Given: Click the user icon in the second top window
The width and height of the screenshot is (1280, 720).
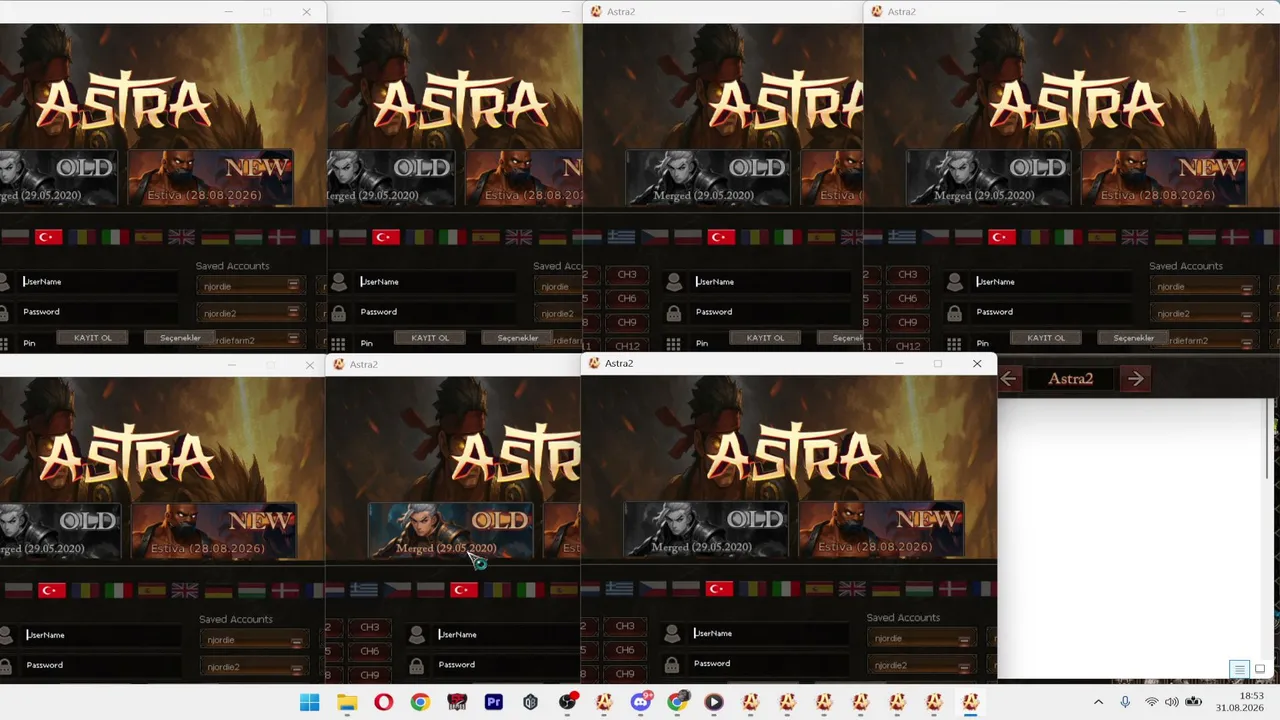Looking at the screenshot, I should point(339,283).
